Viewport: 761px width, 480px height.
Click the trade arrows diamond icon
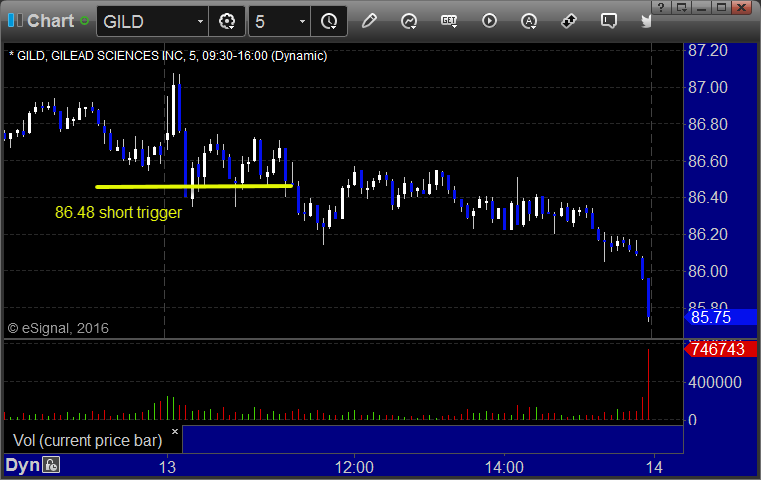pos(569,21)
